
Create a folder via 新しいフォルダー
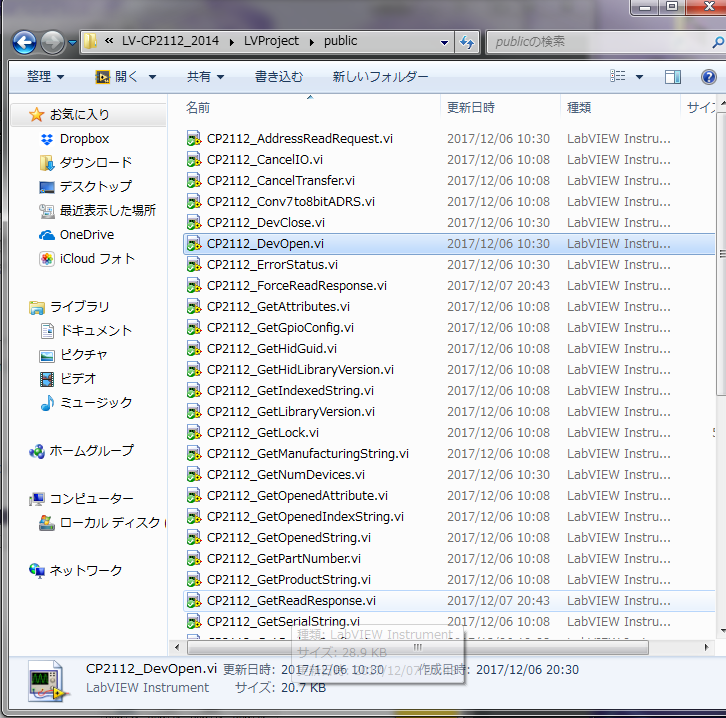380,76
